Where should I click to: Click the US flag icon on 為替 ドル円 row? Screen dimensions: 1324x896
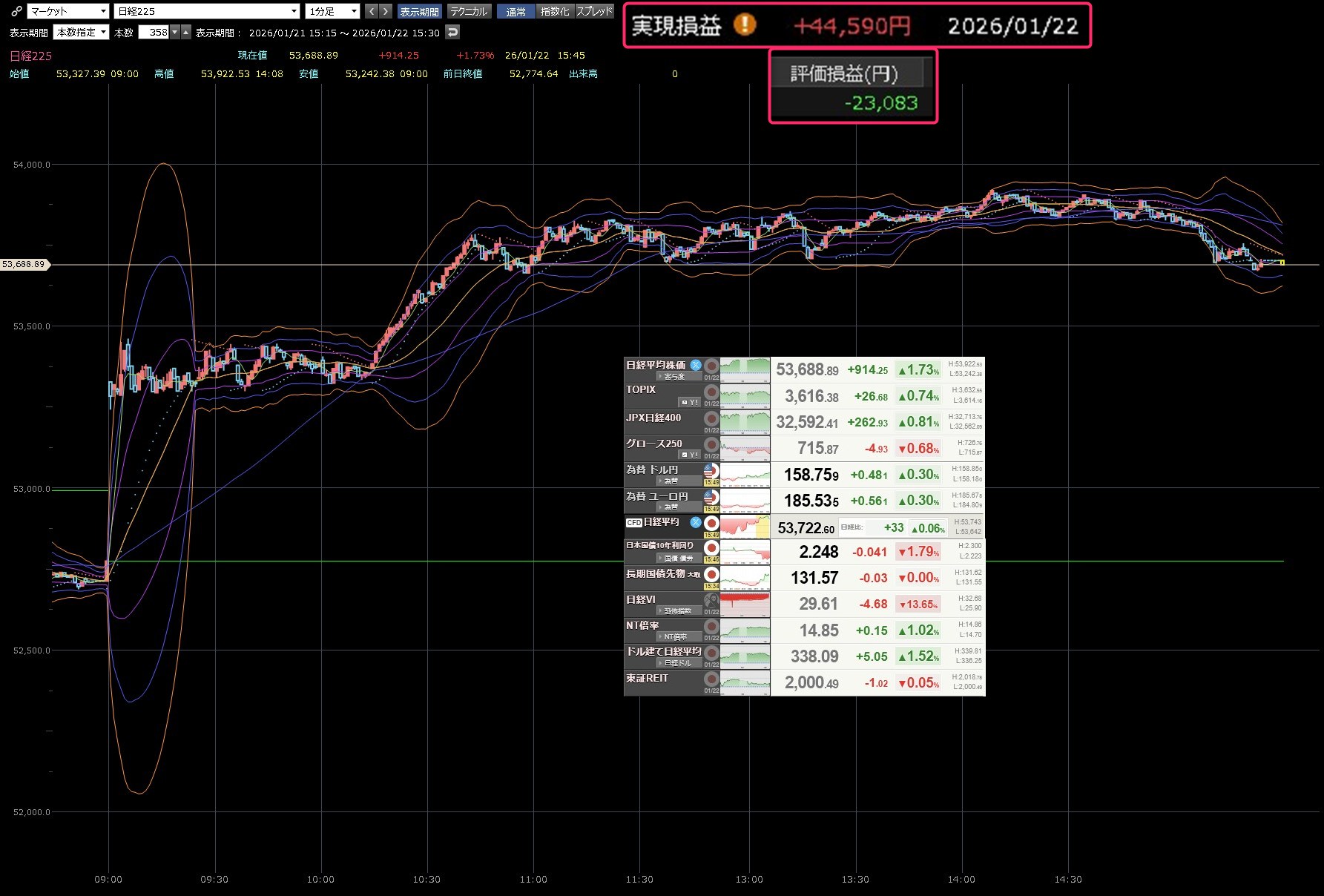point(711,470)
